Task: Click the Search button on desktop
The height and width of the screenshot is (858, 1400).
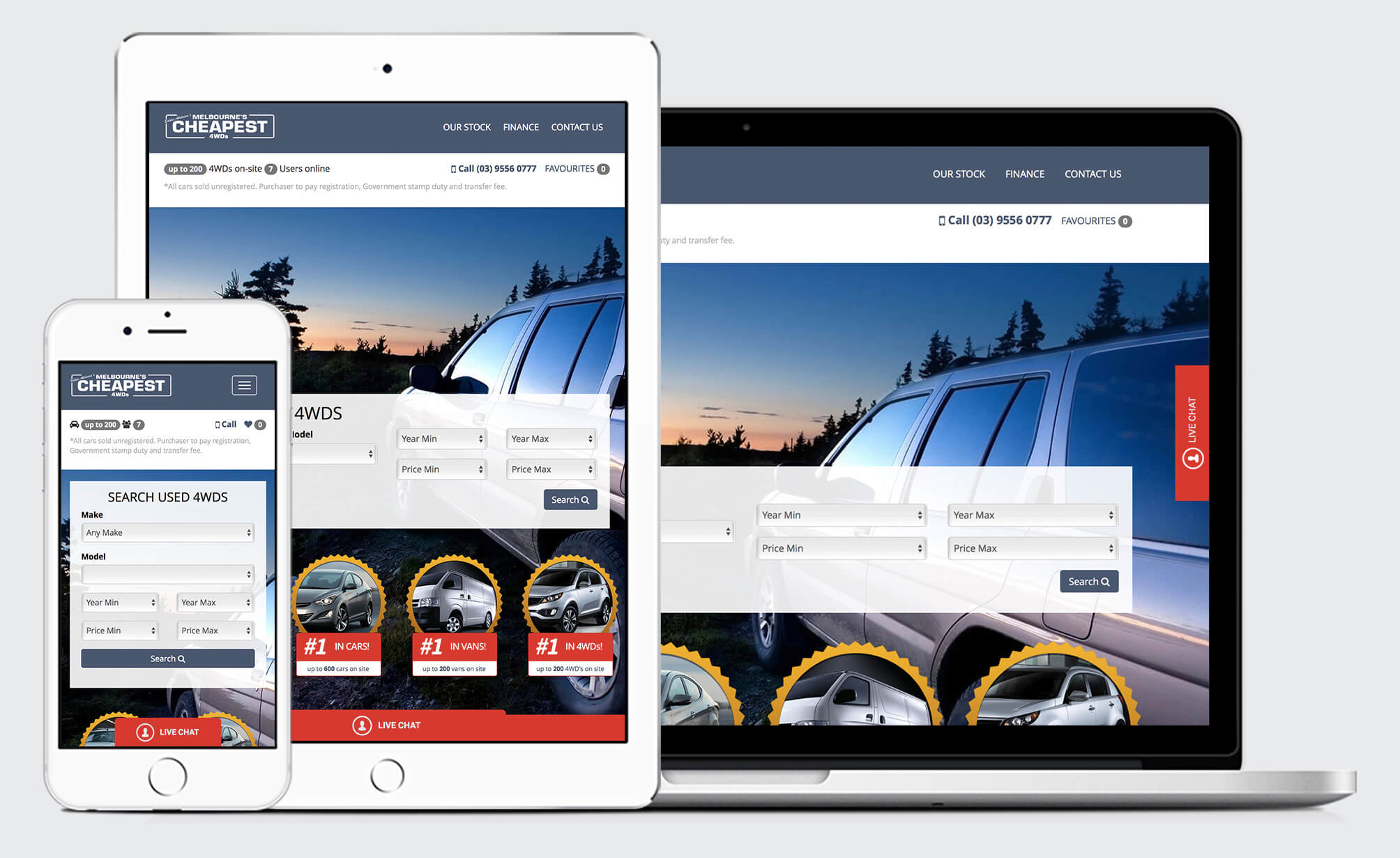Action: [1089, 581]
